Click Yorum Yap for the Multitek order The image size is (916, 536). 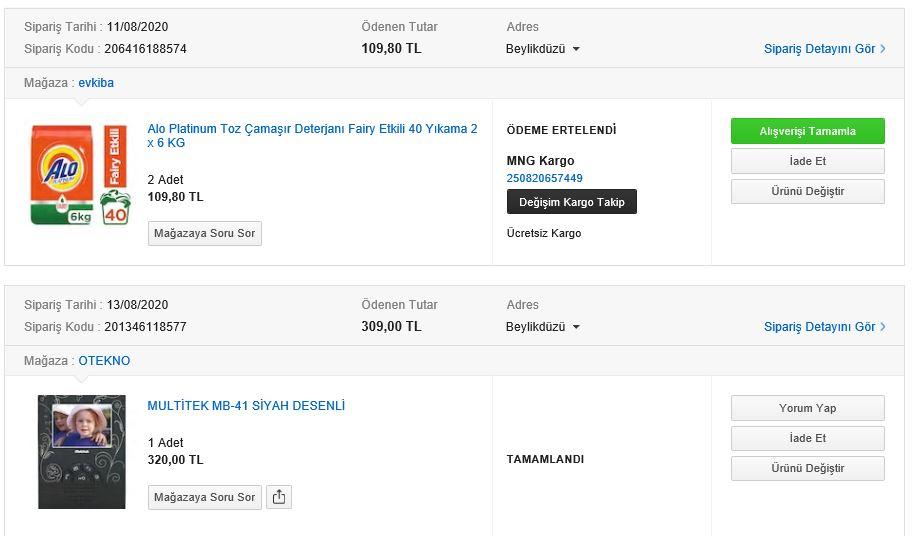[807, 408]
